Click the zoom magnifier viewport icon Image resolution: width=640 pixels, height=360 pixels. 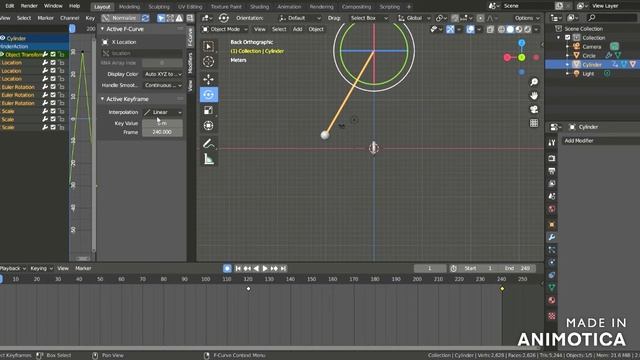534,82
